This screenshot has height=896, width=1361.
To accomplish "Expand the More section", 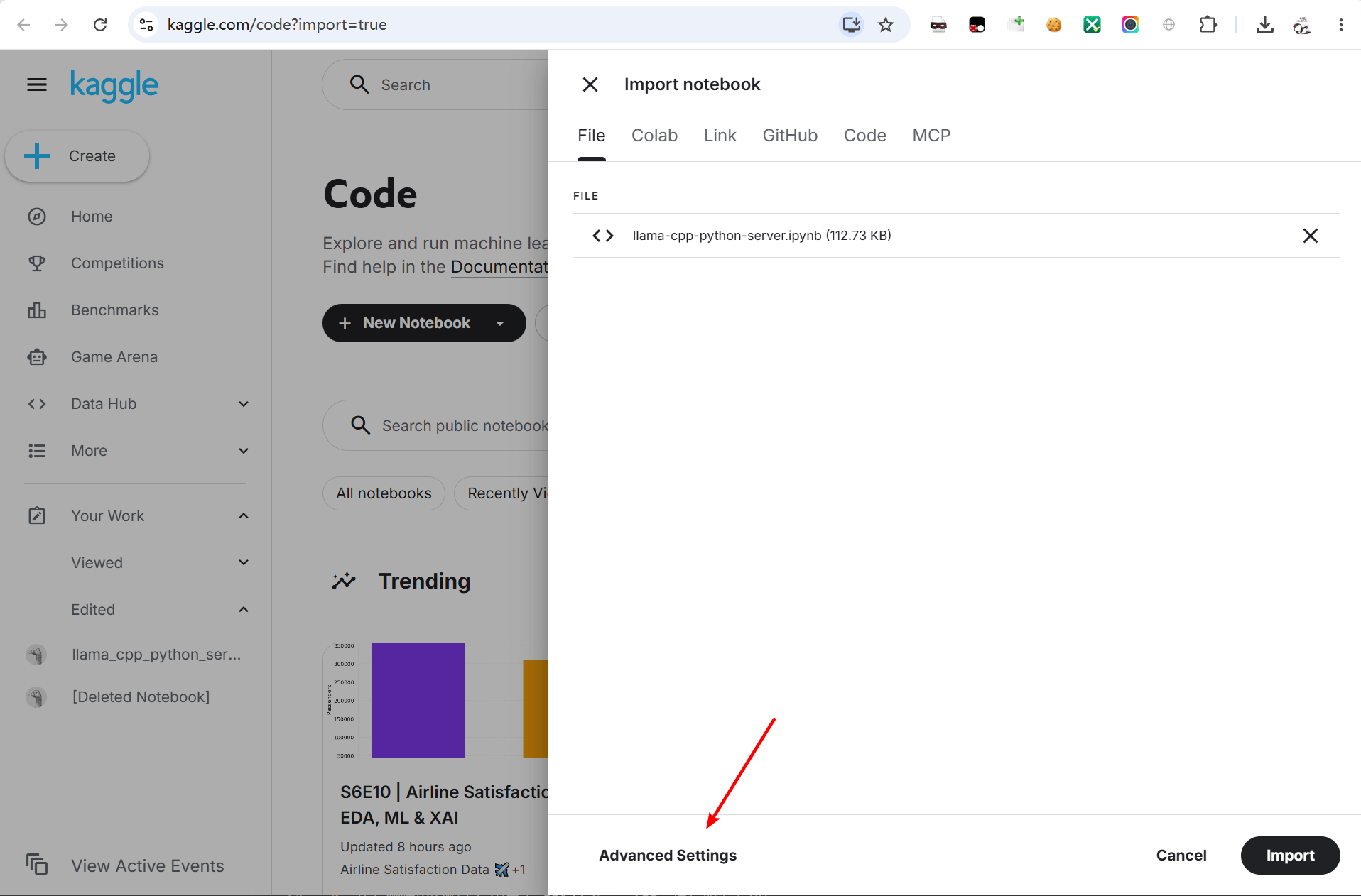I will point(244,451).
